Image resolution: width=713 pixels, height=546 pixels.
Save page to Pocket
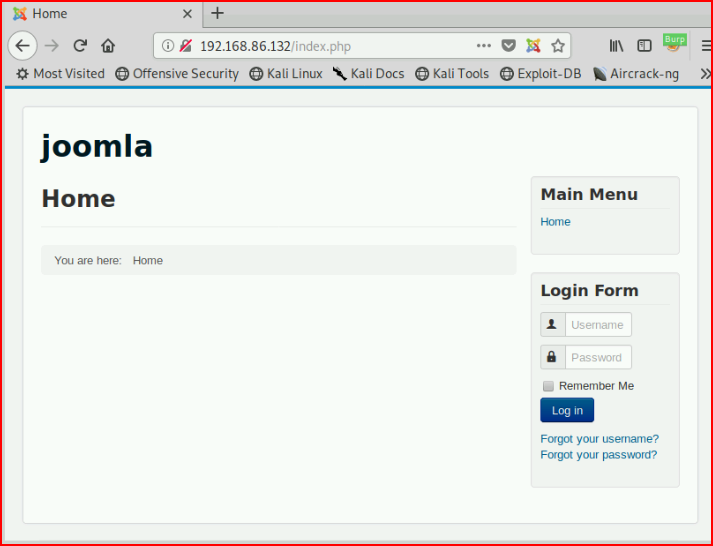coord(508,45)
